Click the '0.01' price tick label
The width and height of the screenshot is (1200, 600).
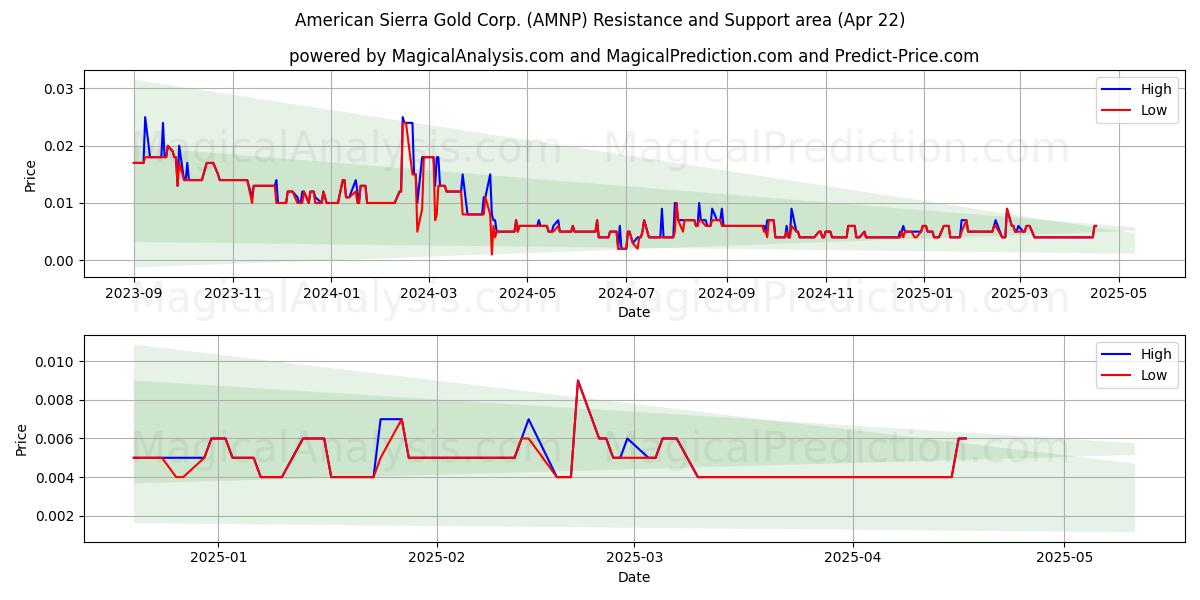pos(60,203)
